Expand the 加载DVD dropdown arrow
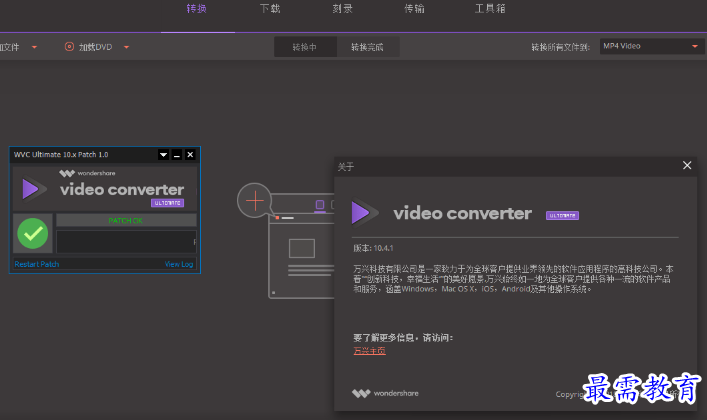This screenshot has height=420, width=707. click(x=126, y=47)
